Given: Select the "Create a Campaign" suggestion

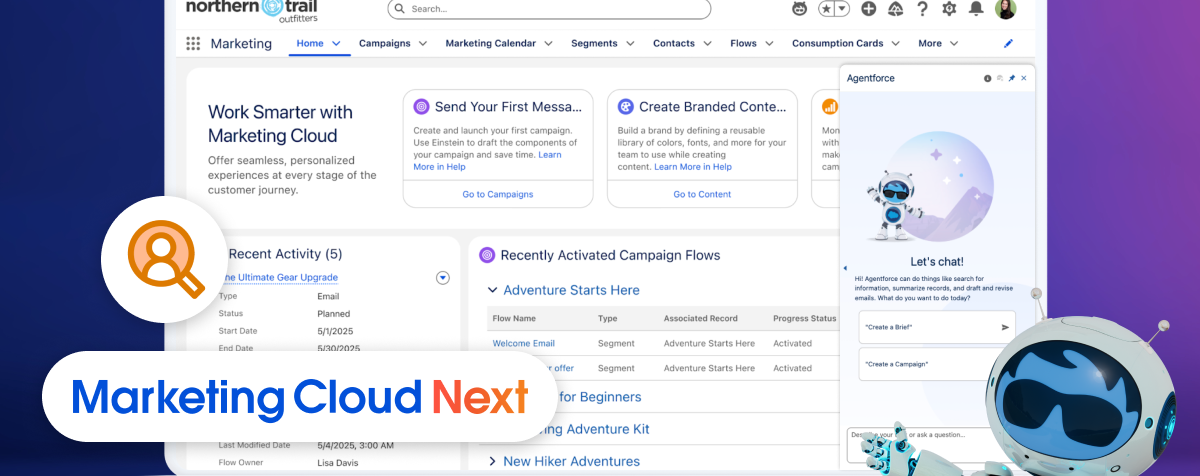Looking at the screenshot, I should [x=937, y=364].
